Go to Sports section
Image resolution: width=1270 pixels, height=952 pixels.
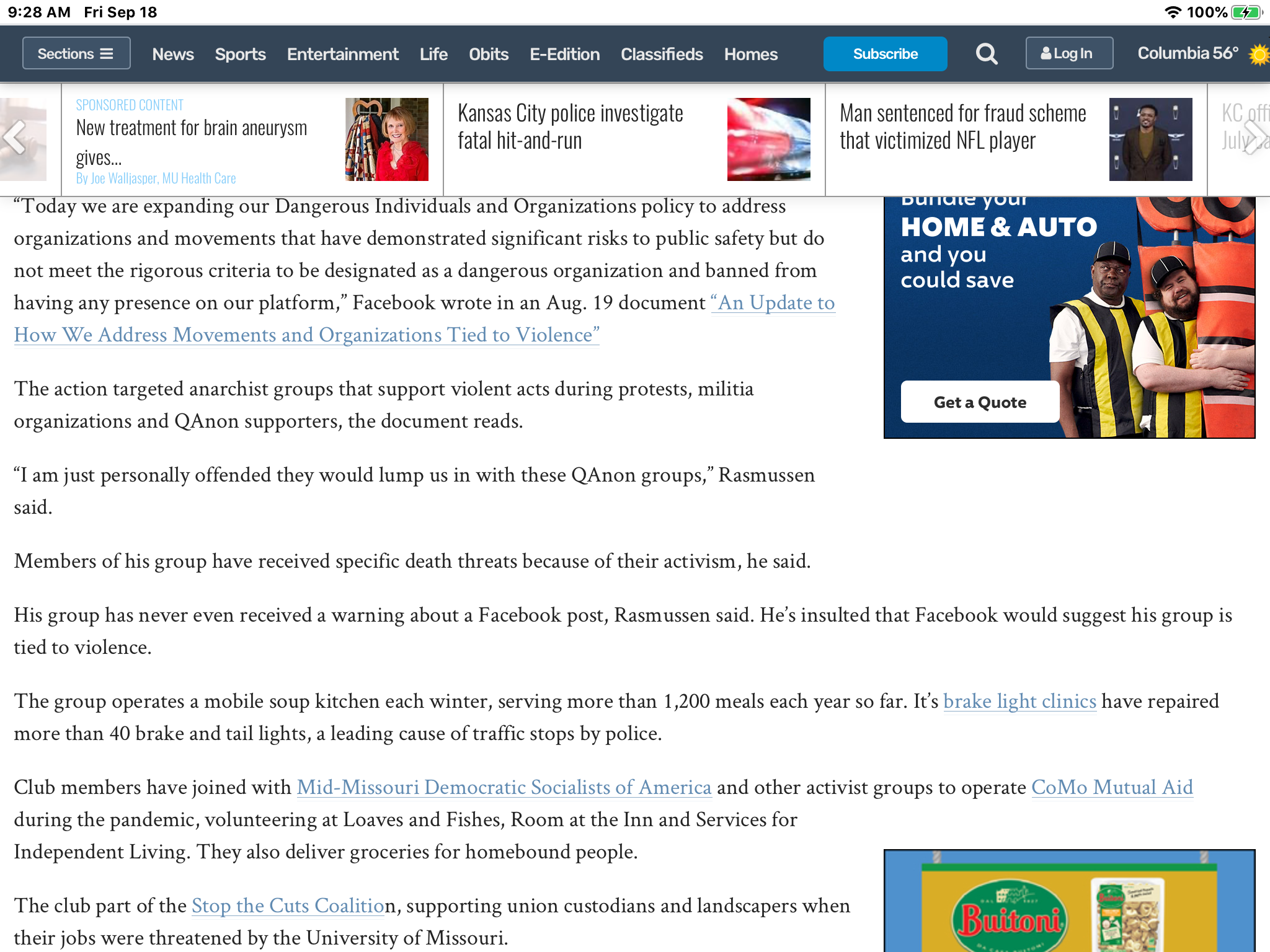(x=240, y=54)
